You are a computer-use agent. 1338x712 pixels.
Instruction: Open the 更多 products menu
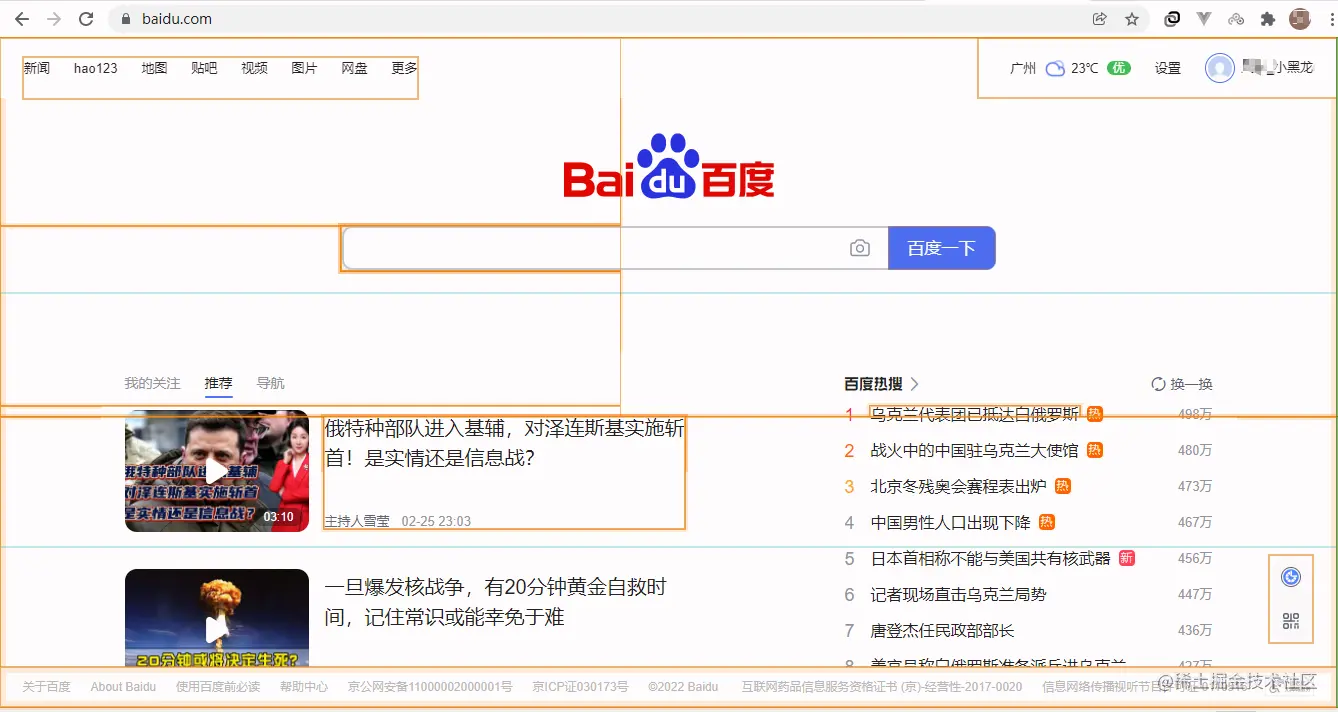pos(404,68)
